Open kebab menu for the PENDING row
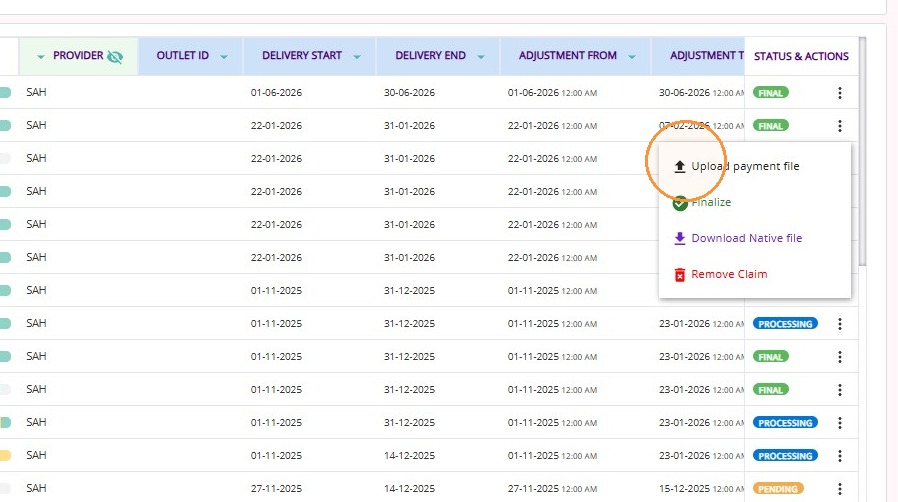This screenshot has height=502, width=898. 840,489
